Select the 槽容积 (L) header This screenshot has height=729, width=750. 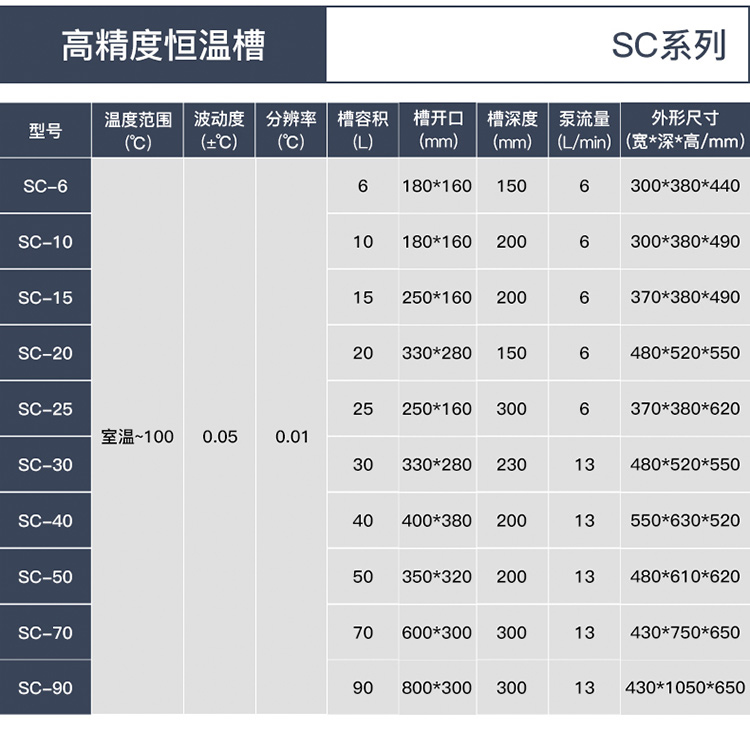363,130
